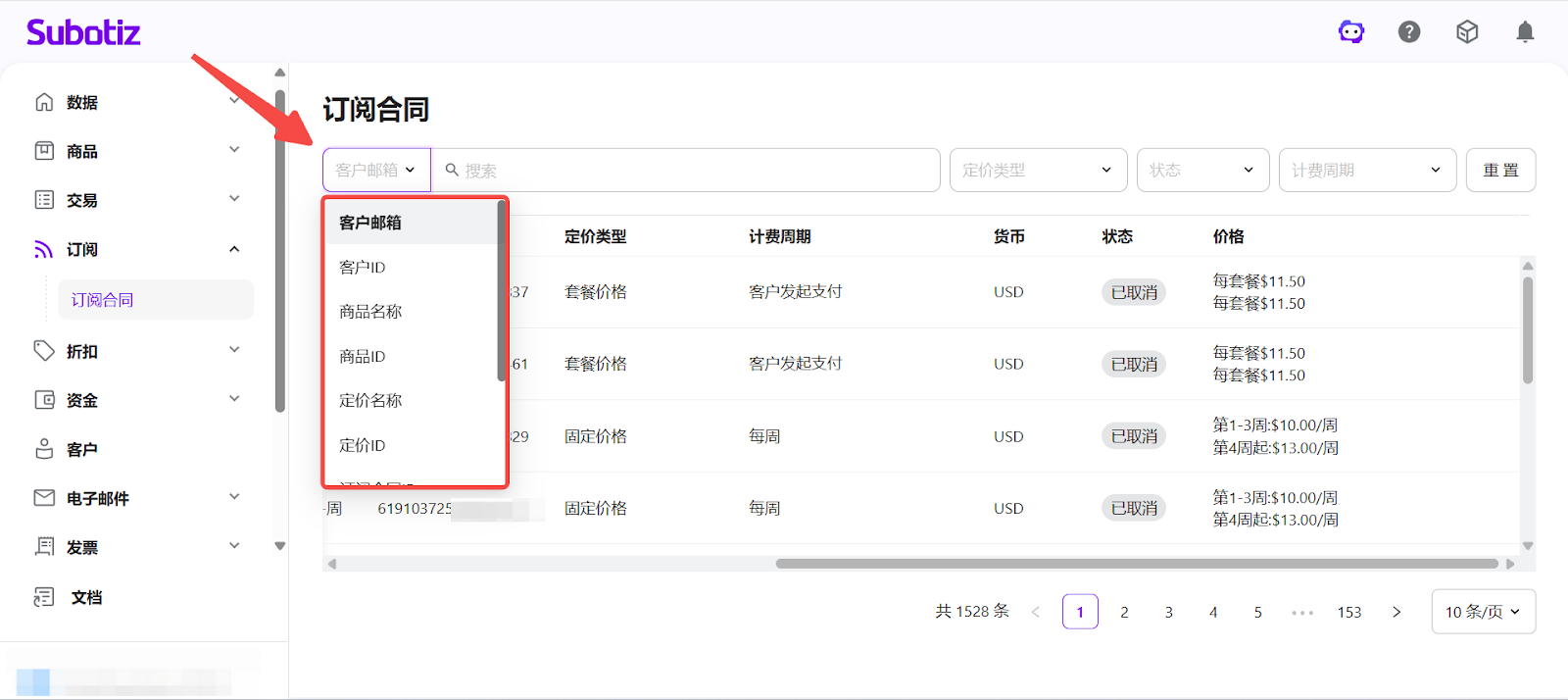The image size is (1568, 700).
Task: Click the 数据 home icon in sidebar
Action: tap(44, 102)
